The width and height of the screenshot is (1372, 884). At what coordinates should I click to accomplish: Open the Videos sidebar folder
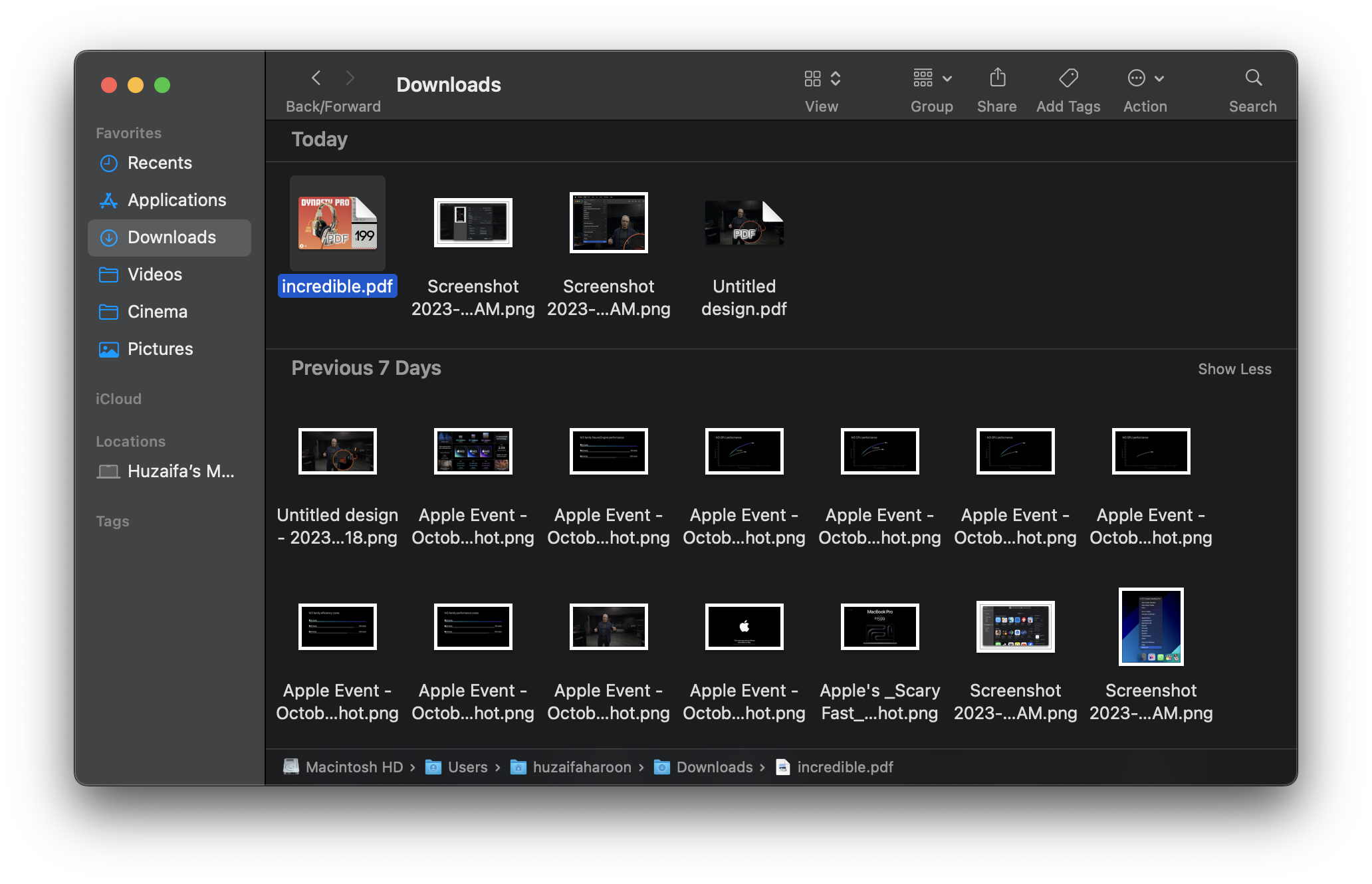pyautogui.click(x=154, y=275)
